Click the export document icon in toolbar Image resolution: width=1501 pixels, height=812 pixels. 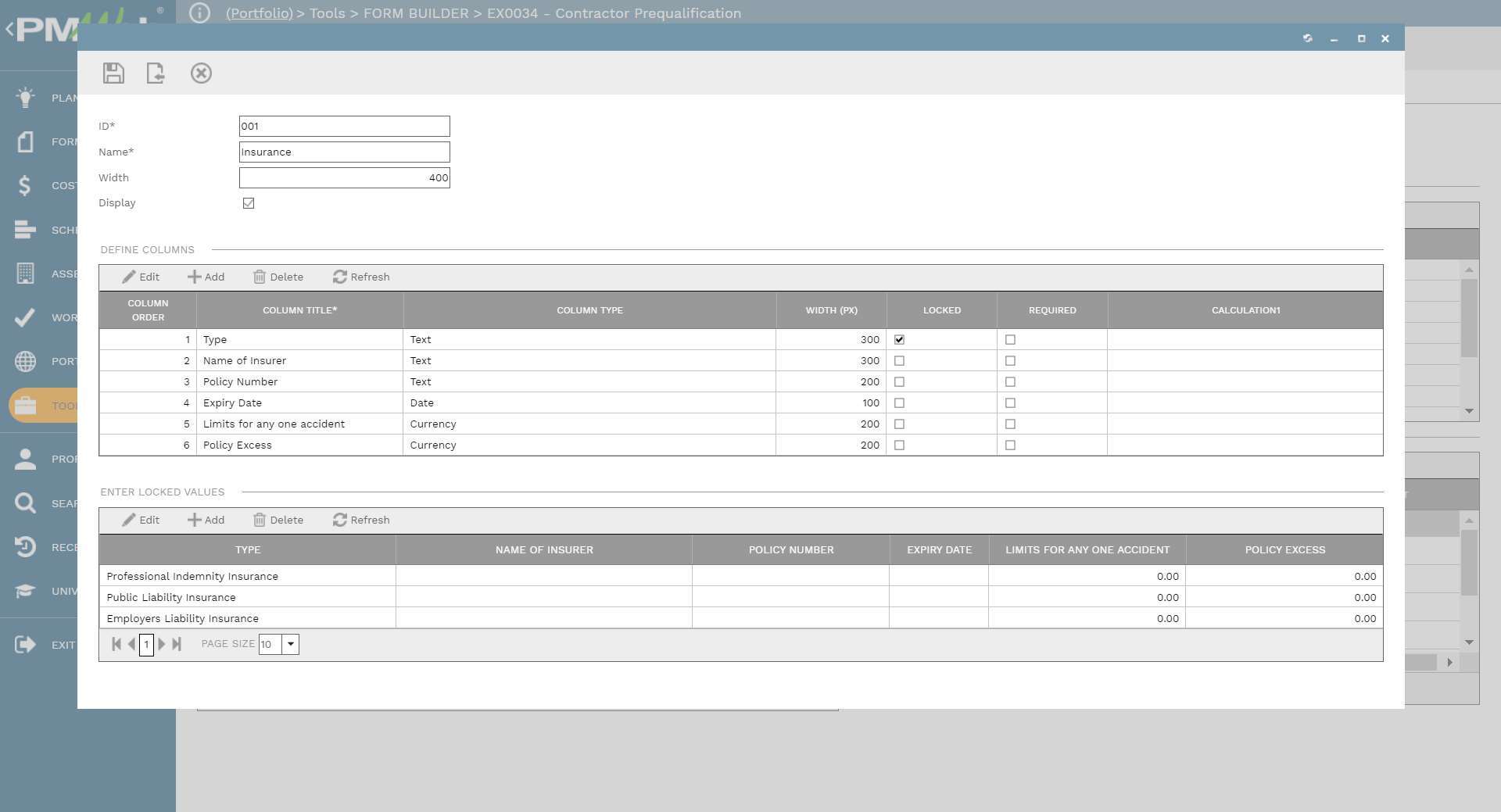click(156, 73)
